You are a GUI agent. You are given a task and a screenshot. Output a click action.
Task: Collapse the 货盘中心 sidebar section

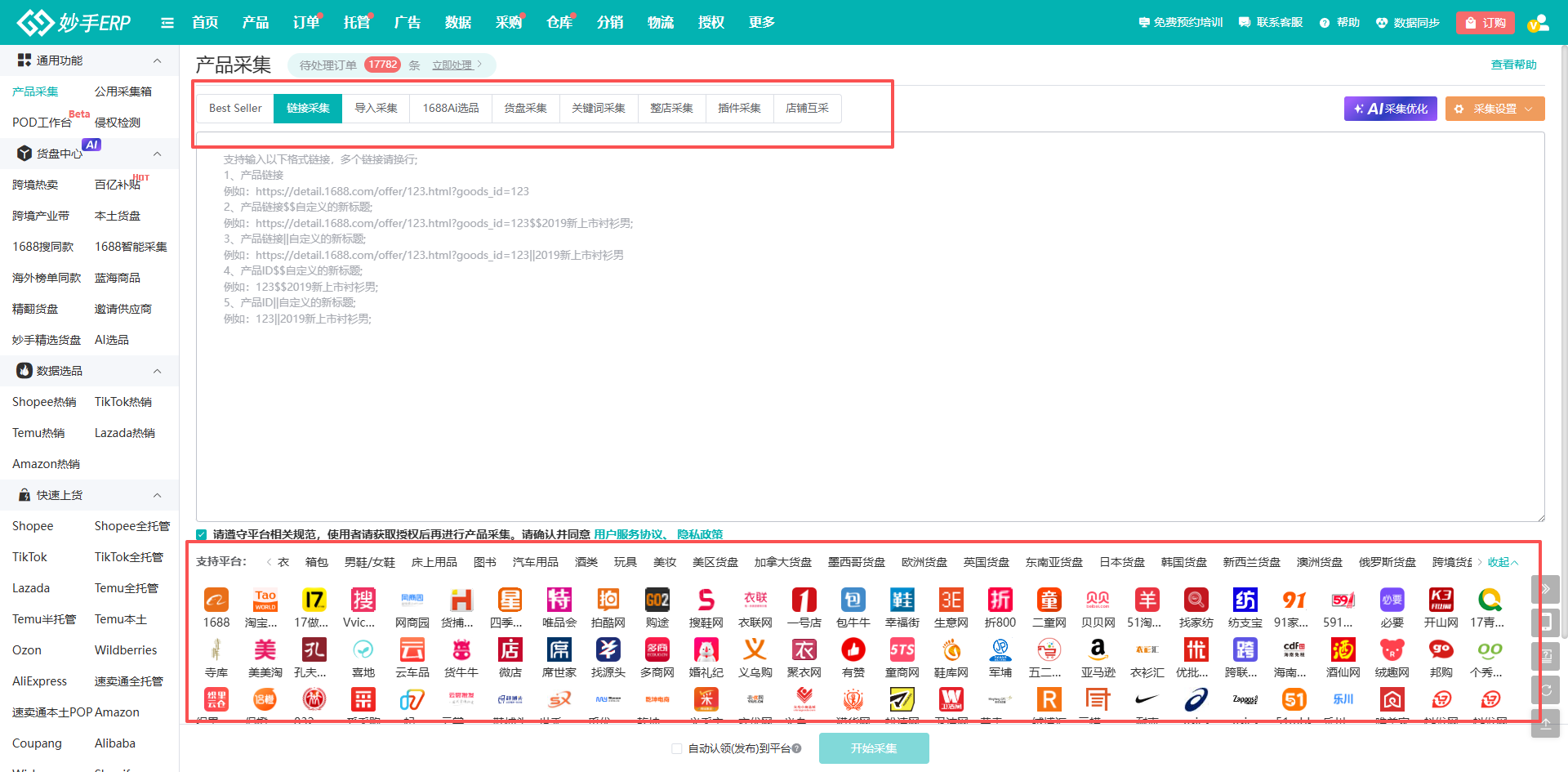tap(158, 154)
